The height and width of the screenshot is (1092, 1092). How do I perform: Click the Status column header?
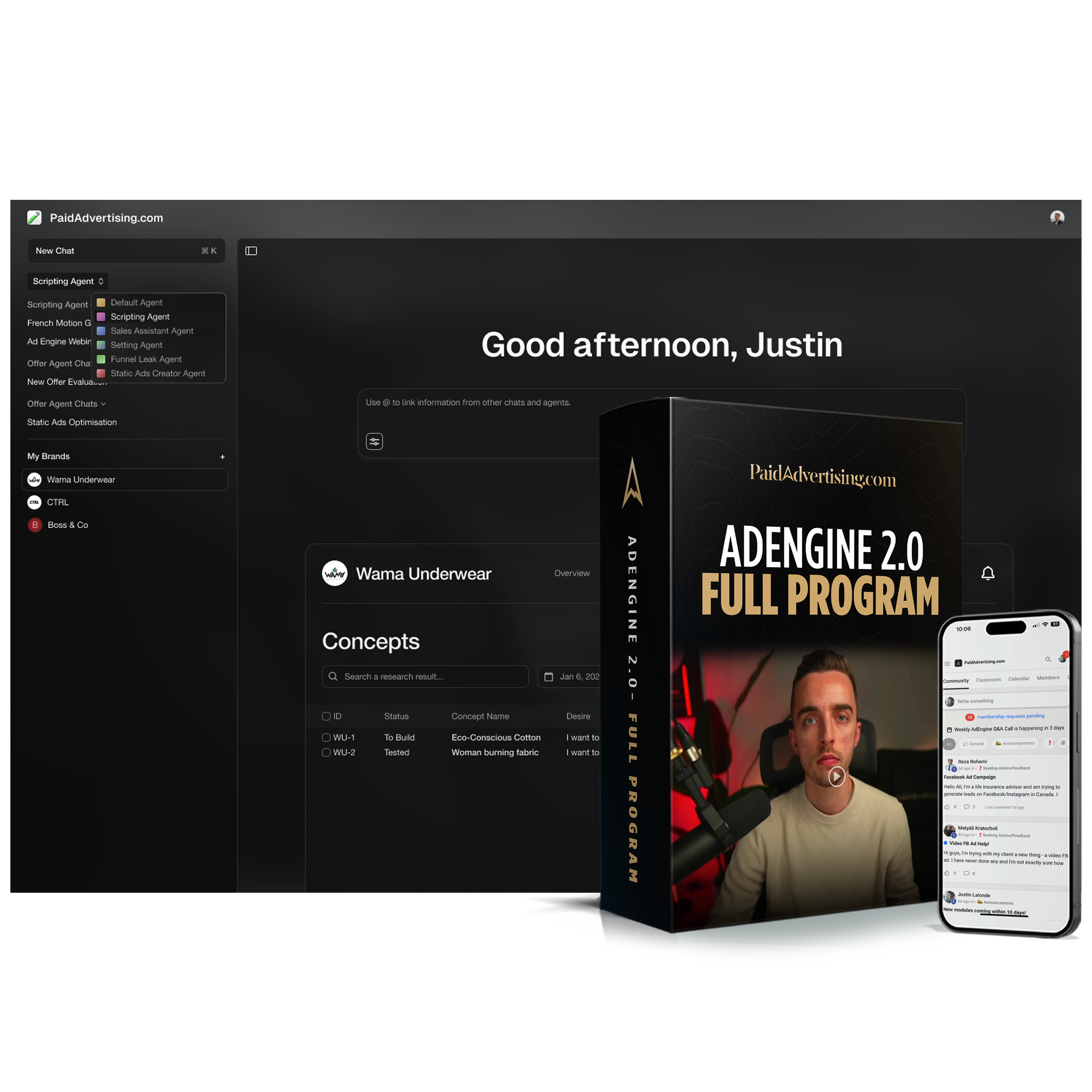[x=396, y=716]
